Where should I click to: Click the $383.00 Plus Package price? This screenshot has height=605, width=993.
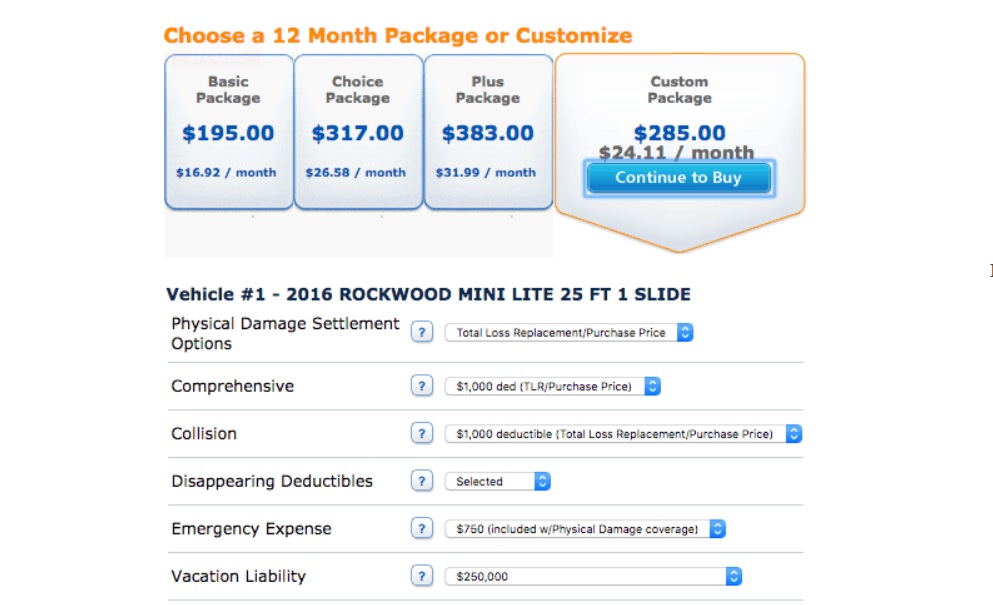pos(488,133)
